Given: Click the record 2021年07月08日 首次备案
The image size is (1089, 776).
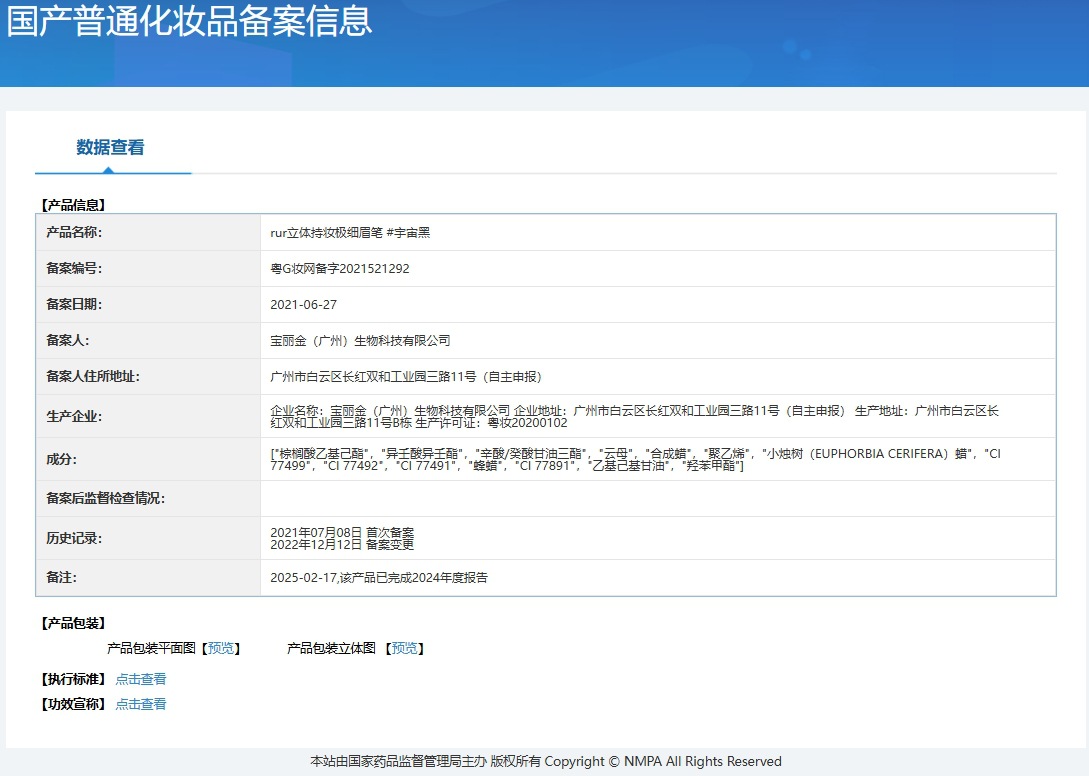Looking at the screenshot, I should coord(342,533).
